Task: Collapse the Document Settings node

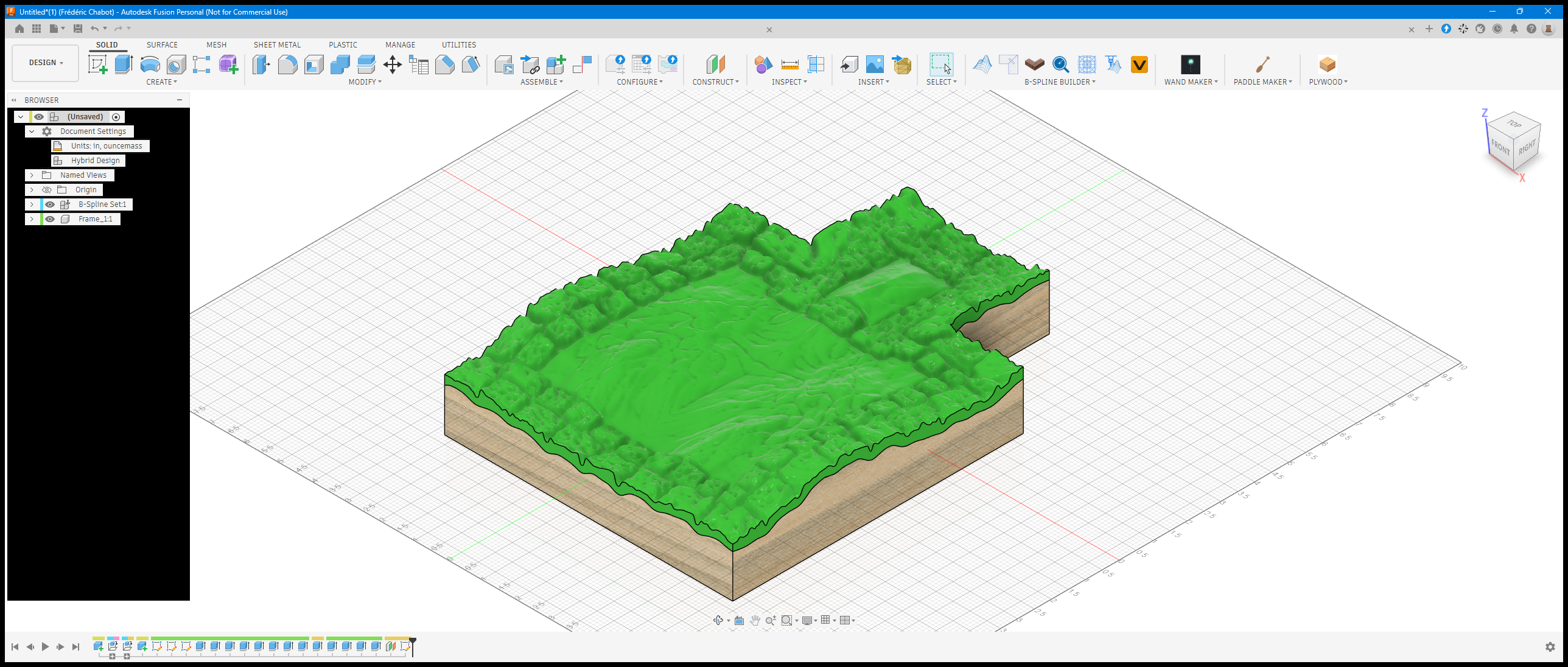Action: (32, 131)
